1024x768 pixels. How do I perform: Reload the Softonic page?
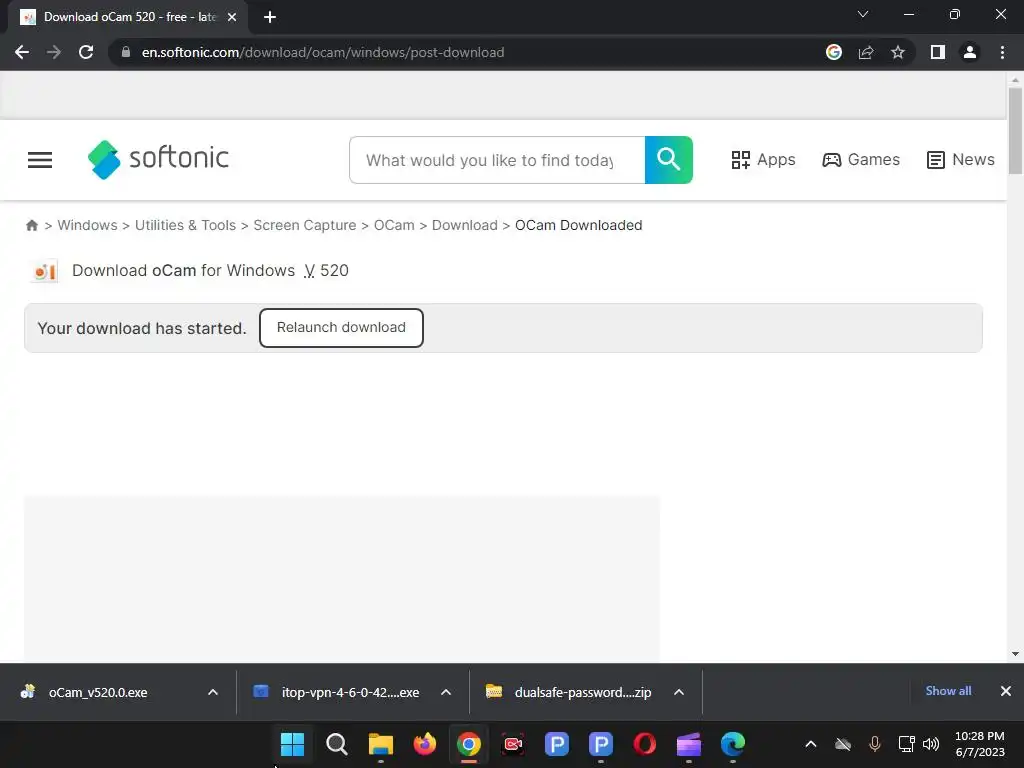coord(86,52)
